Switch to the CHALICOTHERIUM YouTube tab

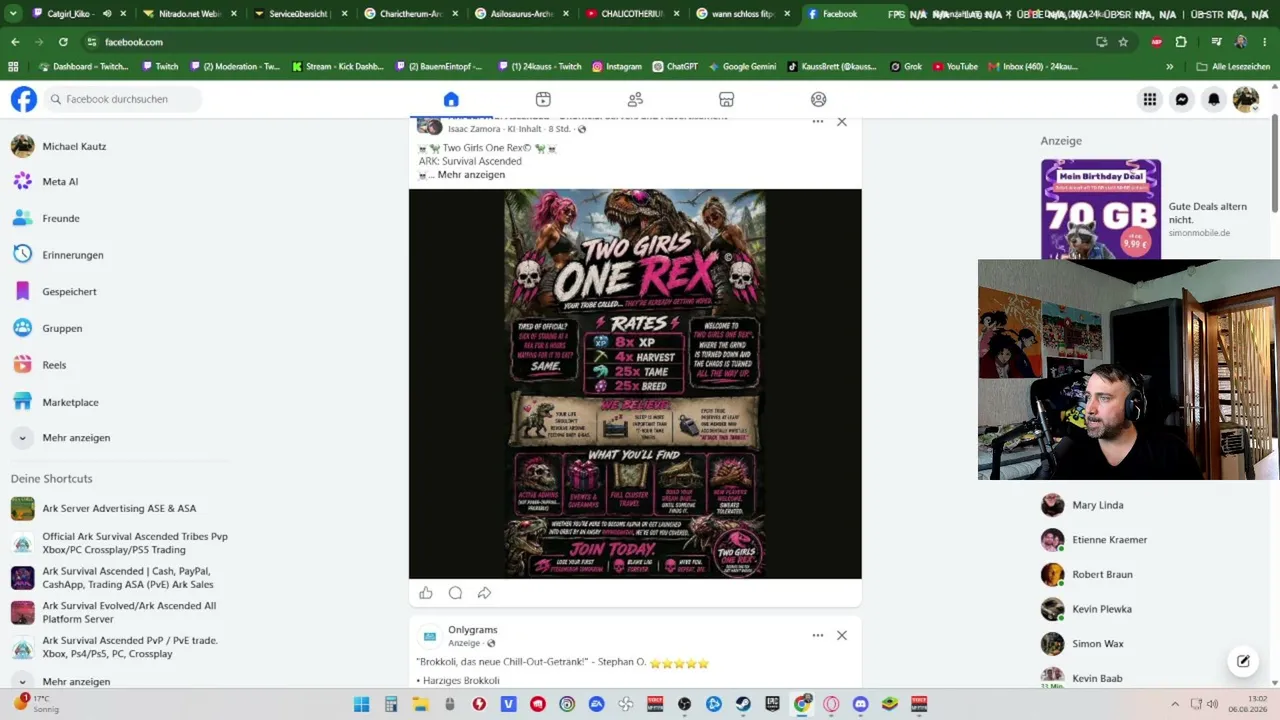tap(629, 14)
